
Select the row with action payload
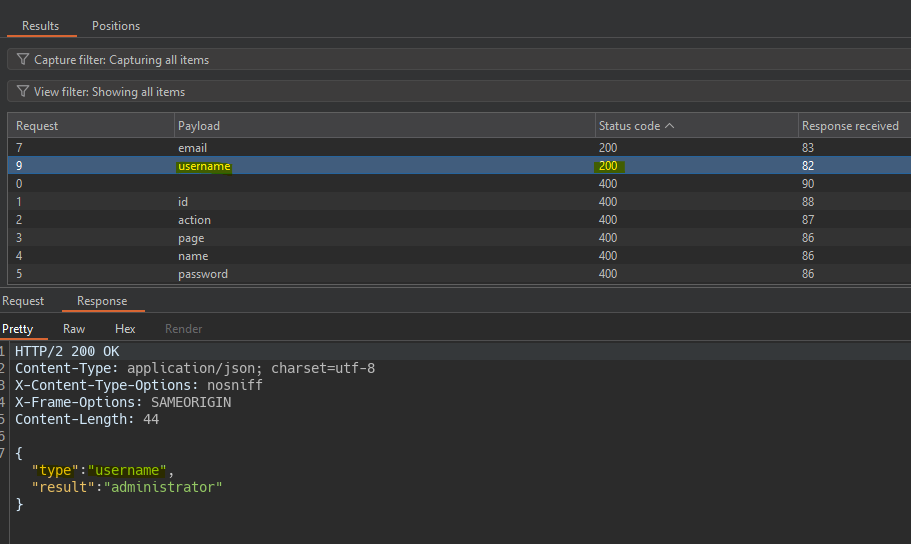coord(194,220)
